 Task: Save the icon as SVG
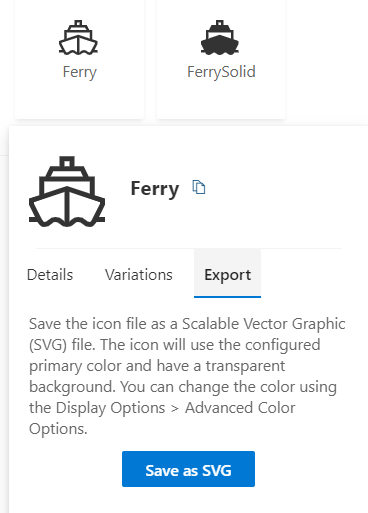tap(188, 469)
